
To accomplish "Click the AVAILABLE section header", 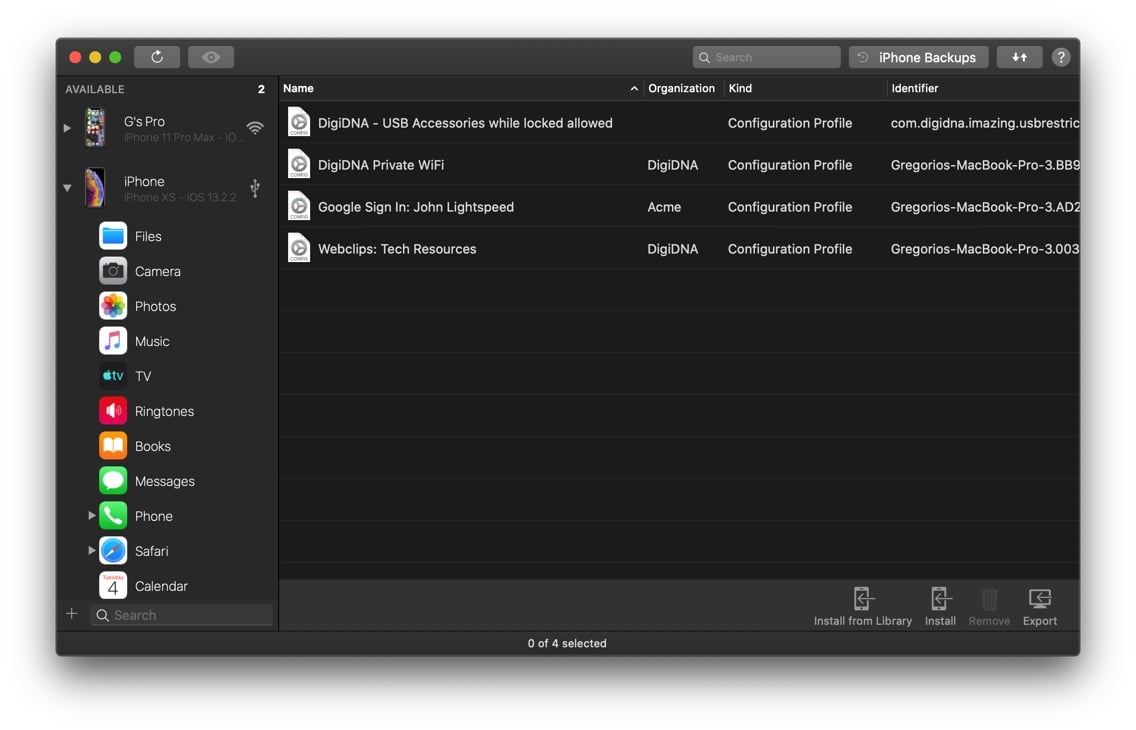I will [x=95, y=89].
